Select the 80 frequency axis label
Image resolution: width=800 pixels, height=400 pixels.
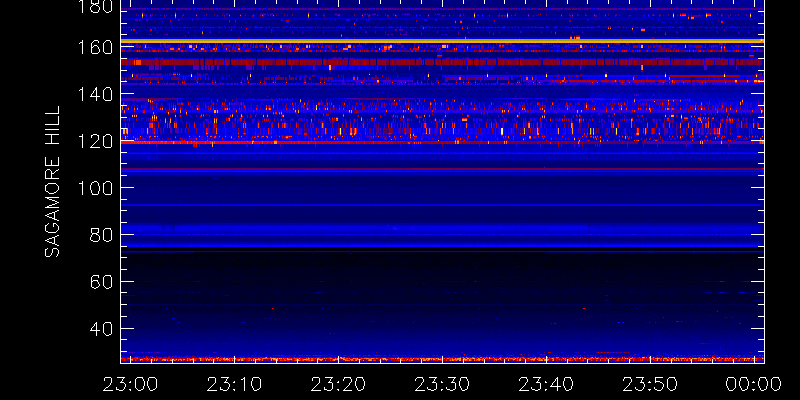coord(102,235)
